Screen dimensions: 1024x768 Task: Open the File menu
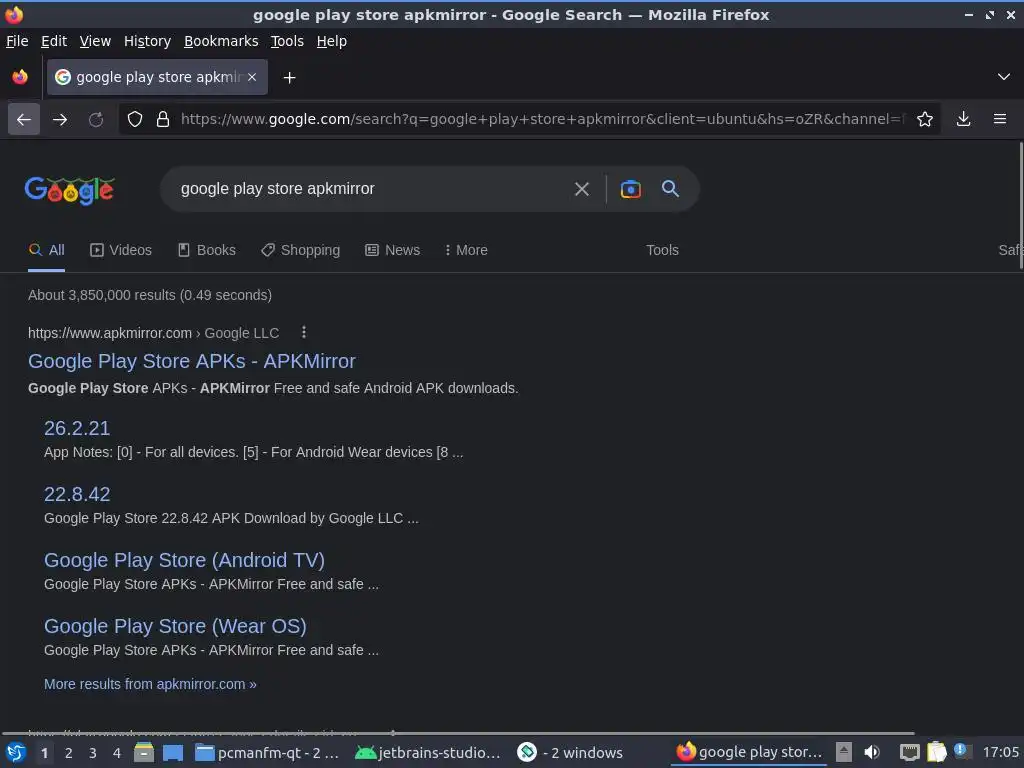(x=17, y=41)
